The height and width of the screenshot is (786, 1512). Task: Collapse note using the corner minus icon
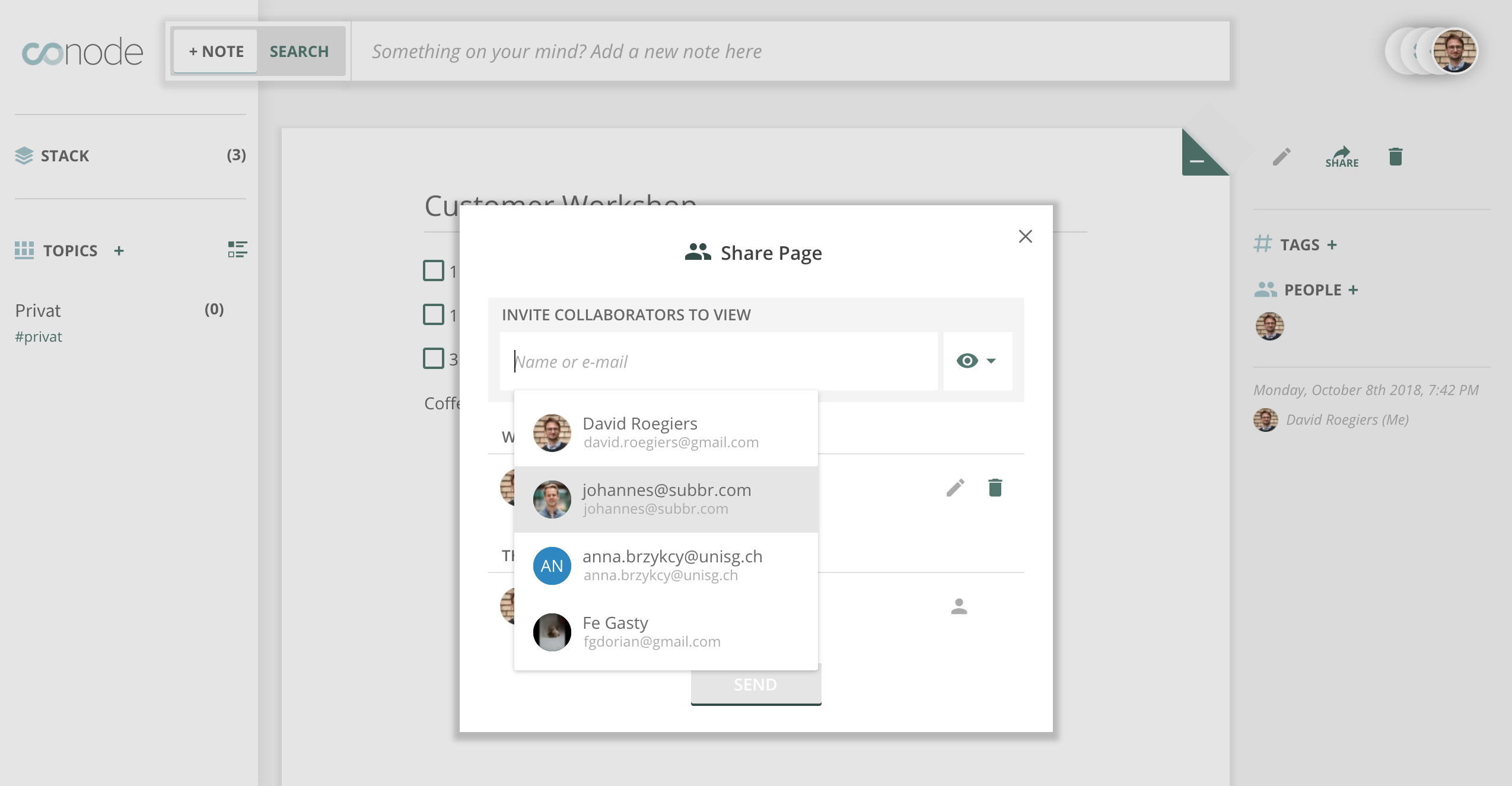coord(1197,161)
